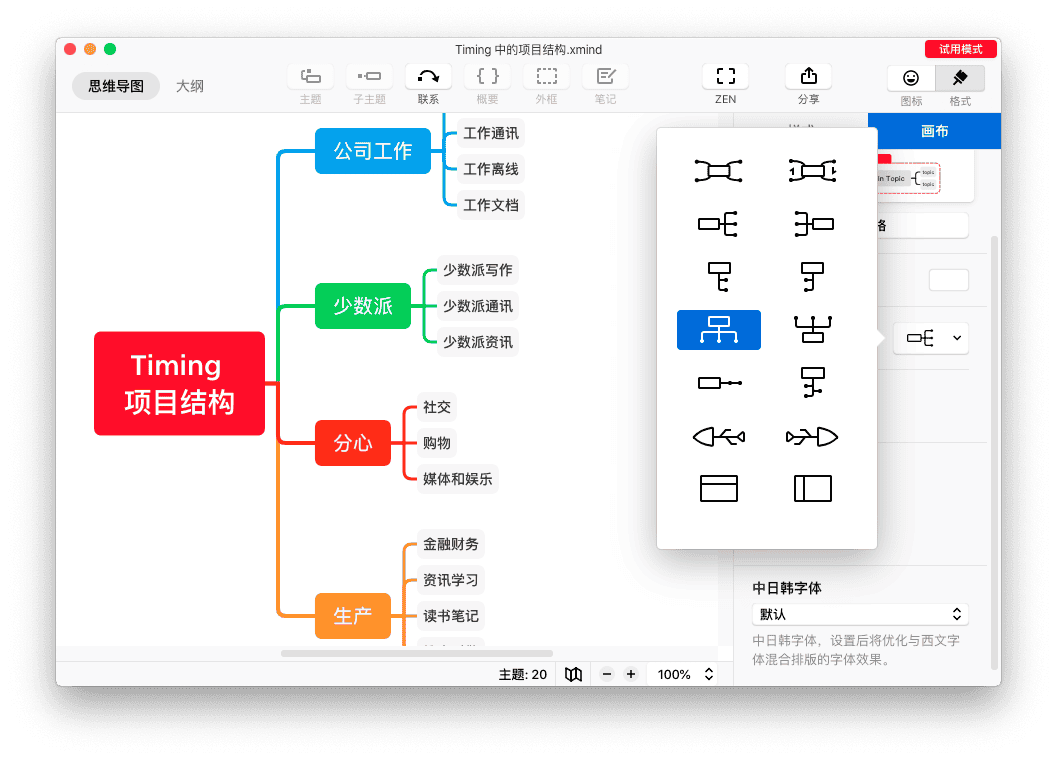Choose the horizontal timeline structure
This screenshot has height=760, width=1057.
tap(719, 383)
